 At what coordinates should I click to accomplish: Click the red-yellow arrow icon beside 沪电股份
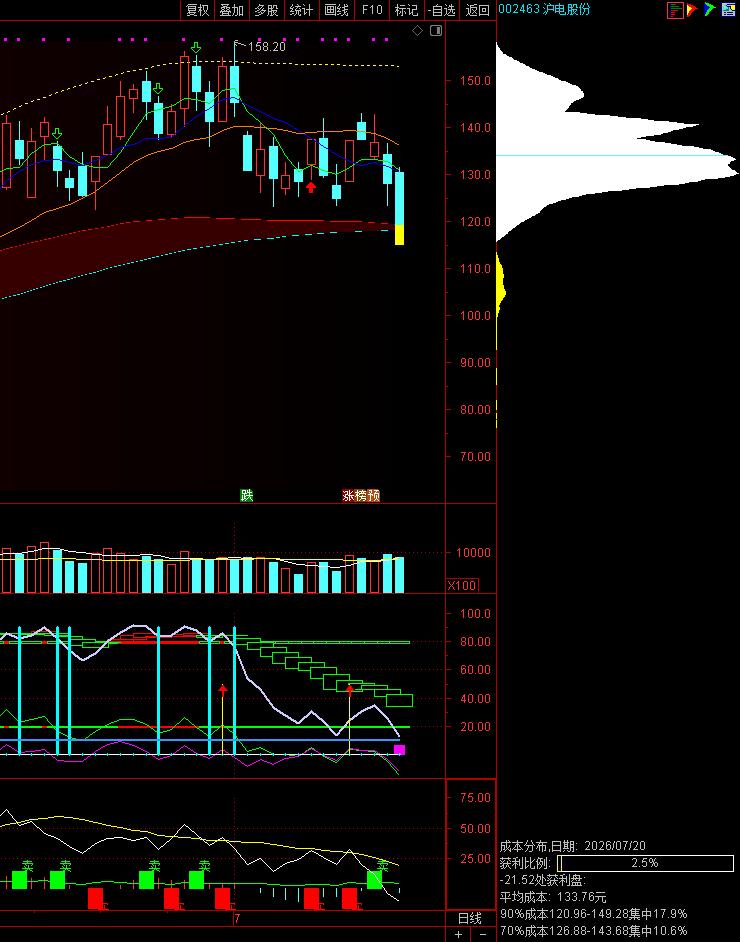tap(692, 10)
